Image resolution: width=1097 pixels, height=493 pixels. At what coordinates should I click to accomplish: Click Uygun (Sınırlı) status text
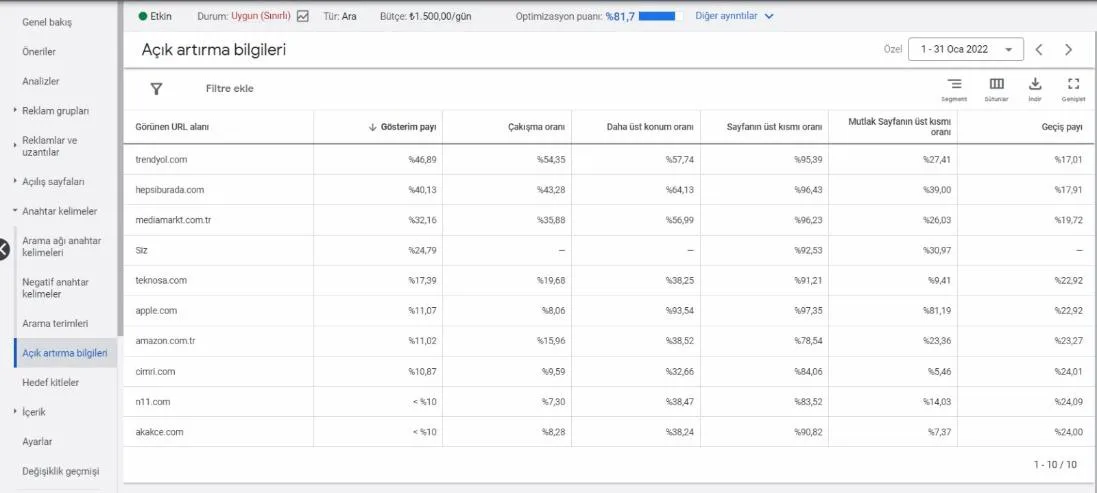click(261, 16)
